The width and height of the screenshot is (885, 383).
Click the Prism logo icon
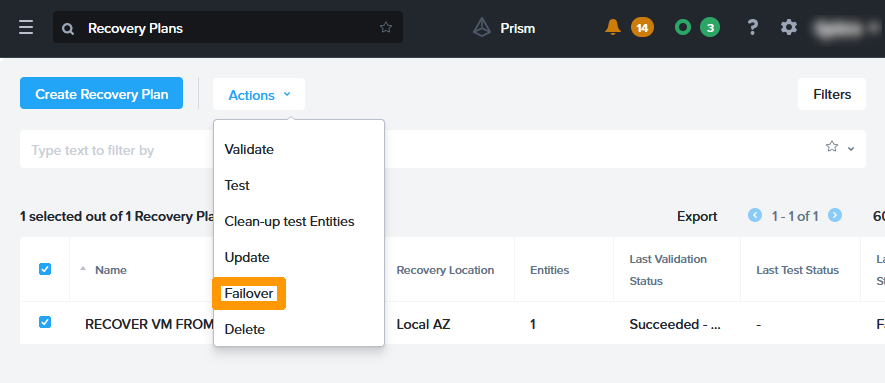(x=481, y=28)
